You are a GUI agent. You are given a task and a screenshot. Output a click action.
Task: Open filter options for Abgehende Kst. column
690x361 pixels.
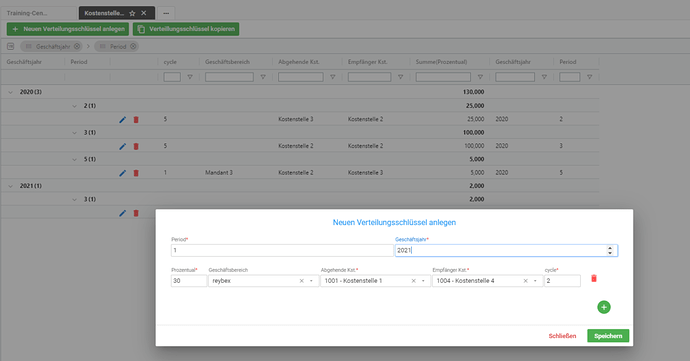click(x=333, y=77)
